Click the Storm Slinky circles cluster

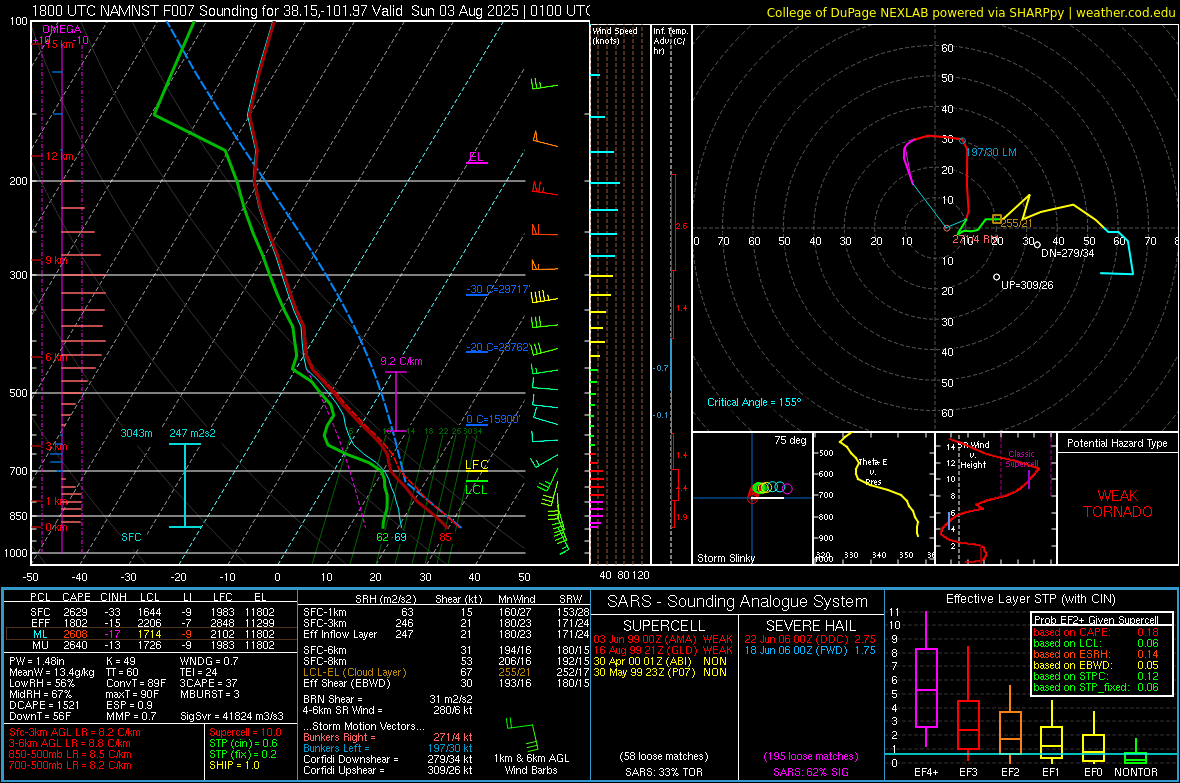tap(769, 489)
